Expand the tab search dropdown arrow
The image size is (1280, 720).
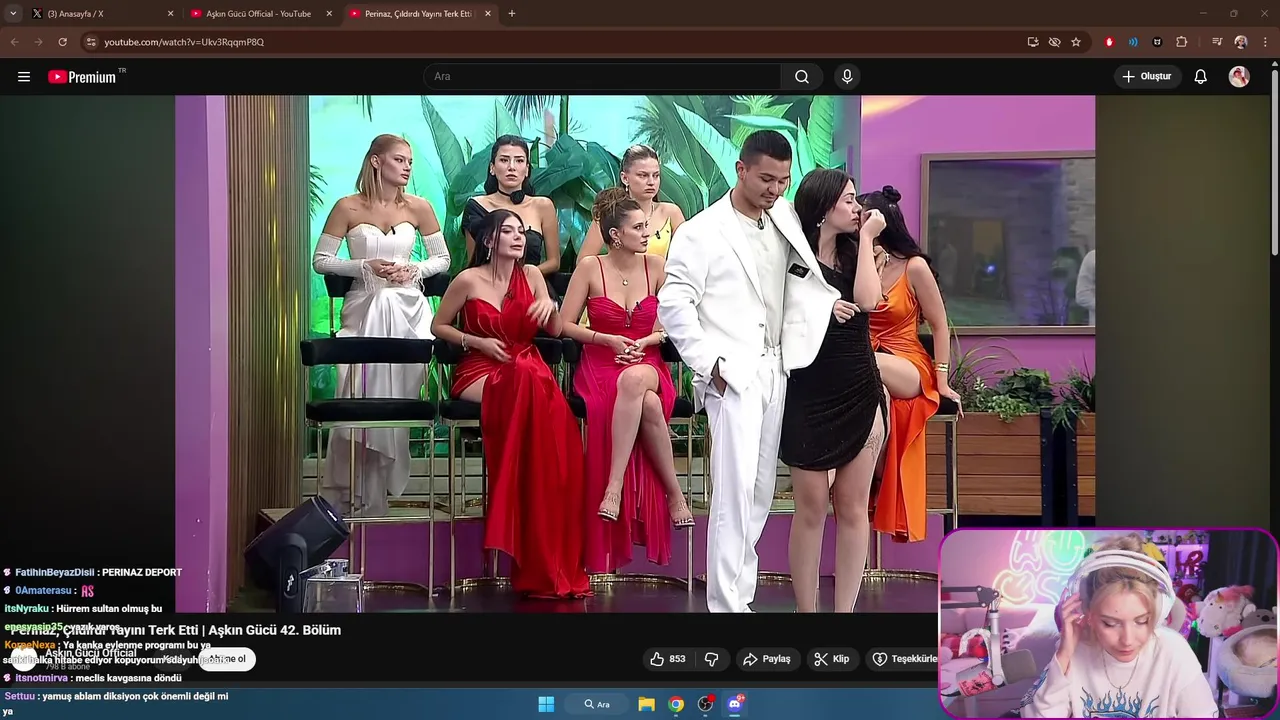(12, 14)
